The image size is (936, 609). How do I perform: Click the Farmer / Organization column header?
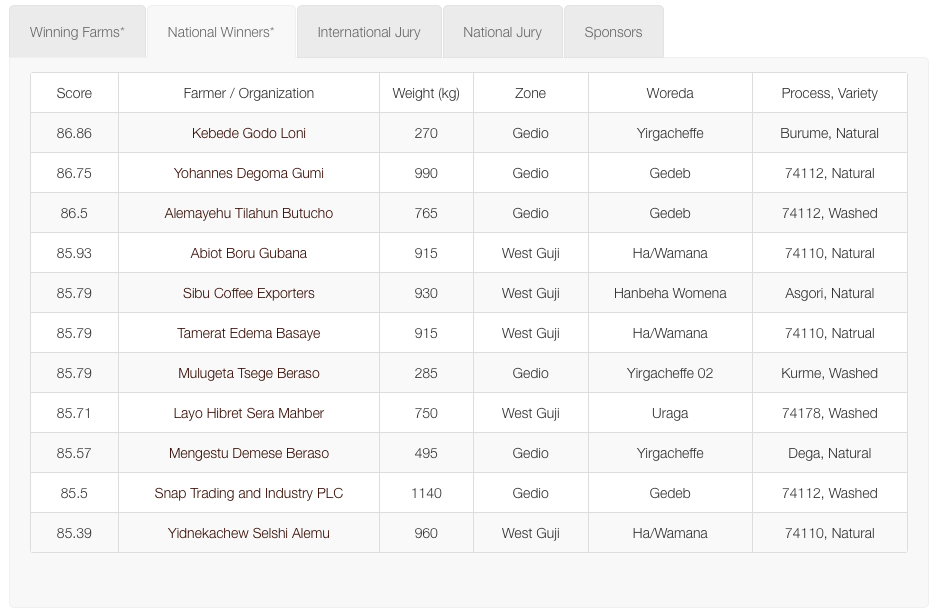(249, 93)
